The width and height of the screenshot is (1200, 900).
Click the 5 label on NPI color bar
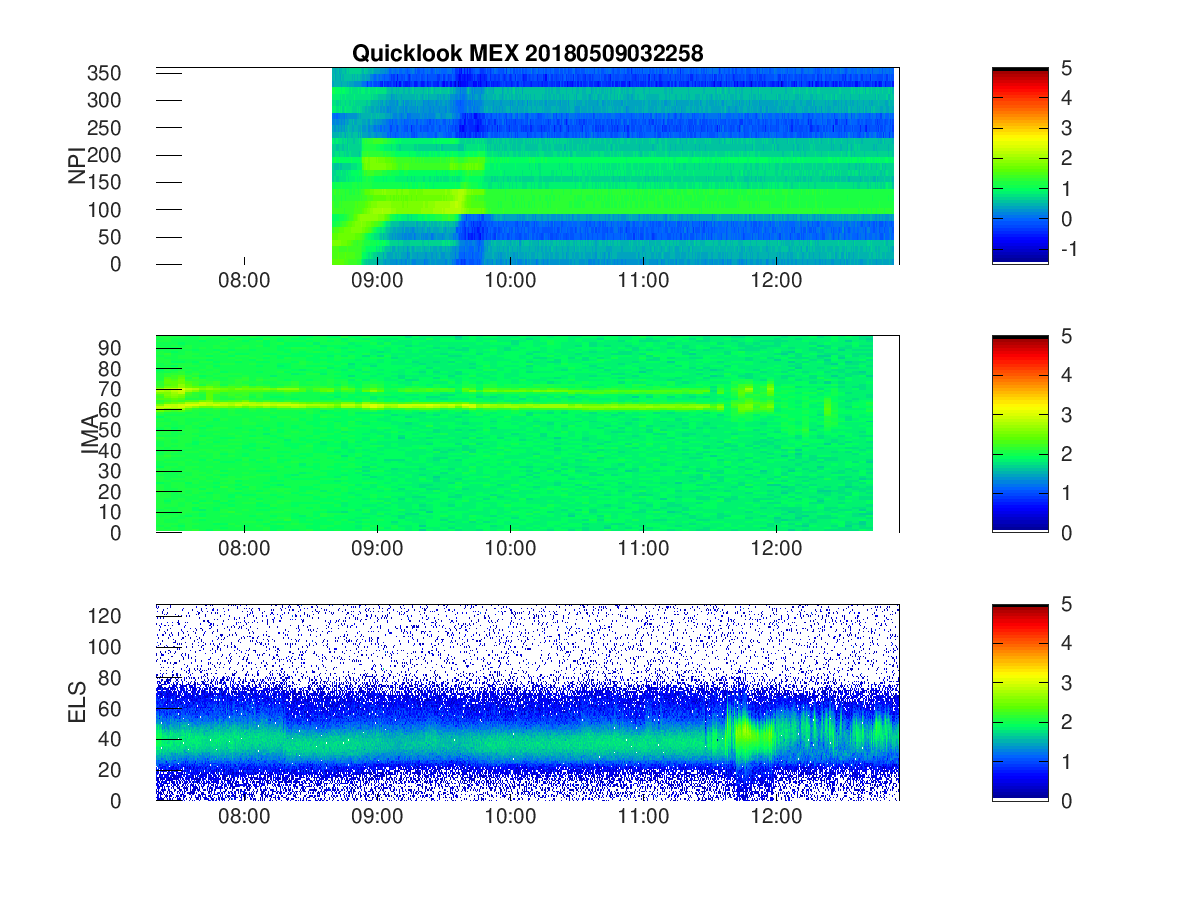click(x=1066, y=68)
